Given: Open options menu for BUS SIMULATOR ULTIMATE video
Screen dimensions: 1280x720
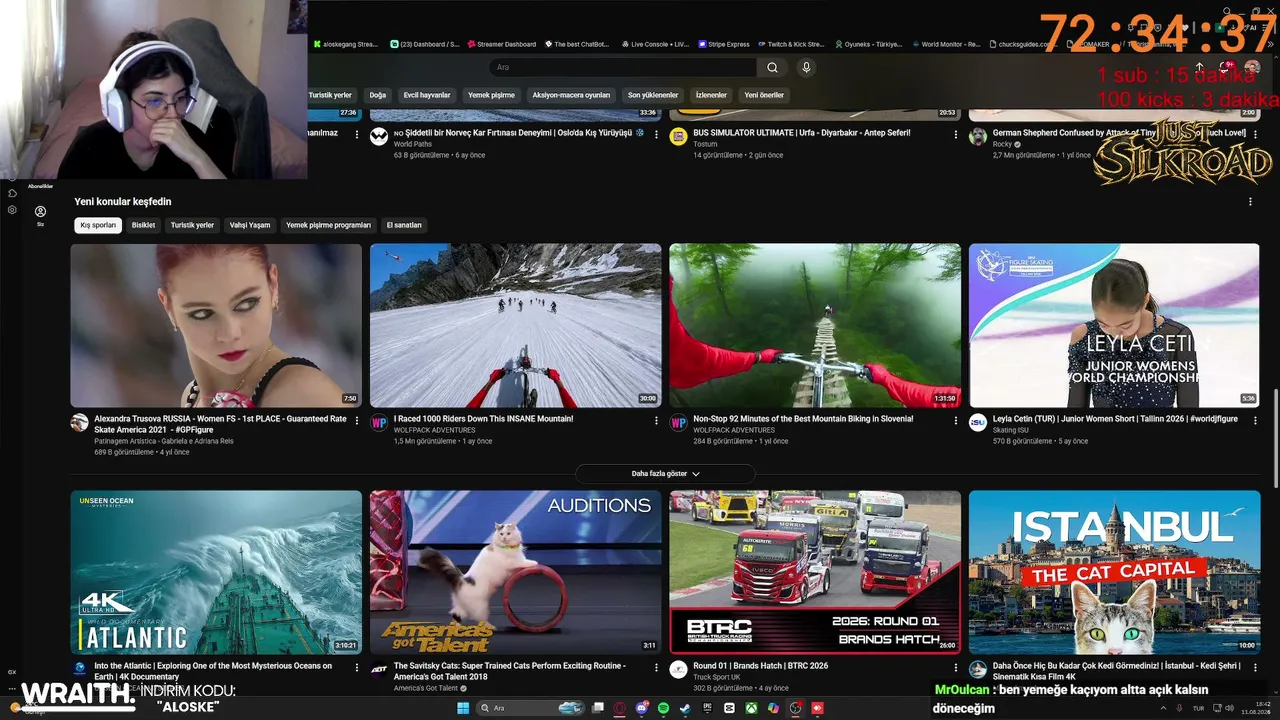Looking at the screenshot, I should click(x=955, y=134).
